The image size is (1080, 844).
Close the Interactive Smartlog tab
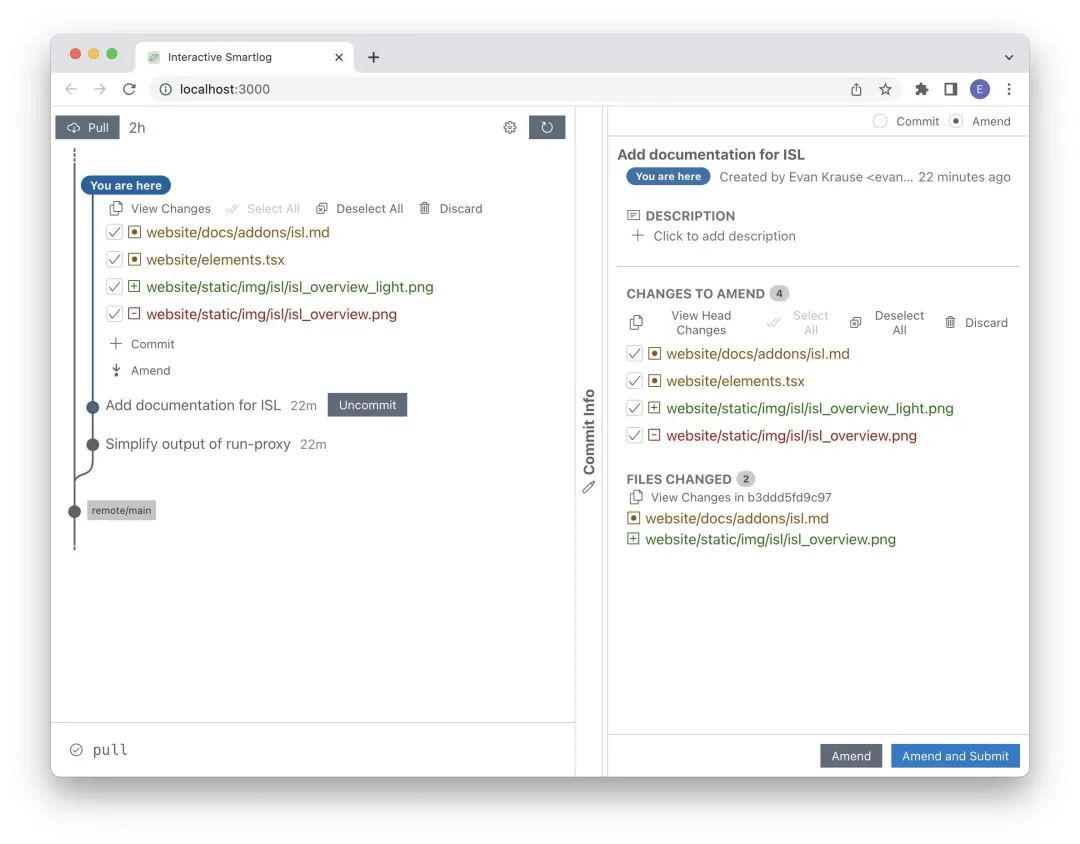339,57
